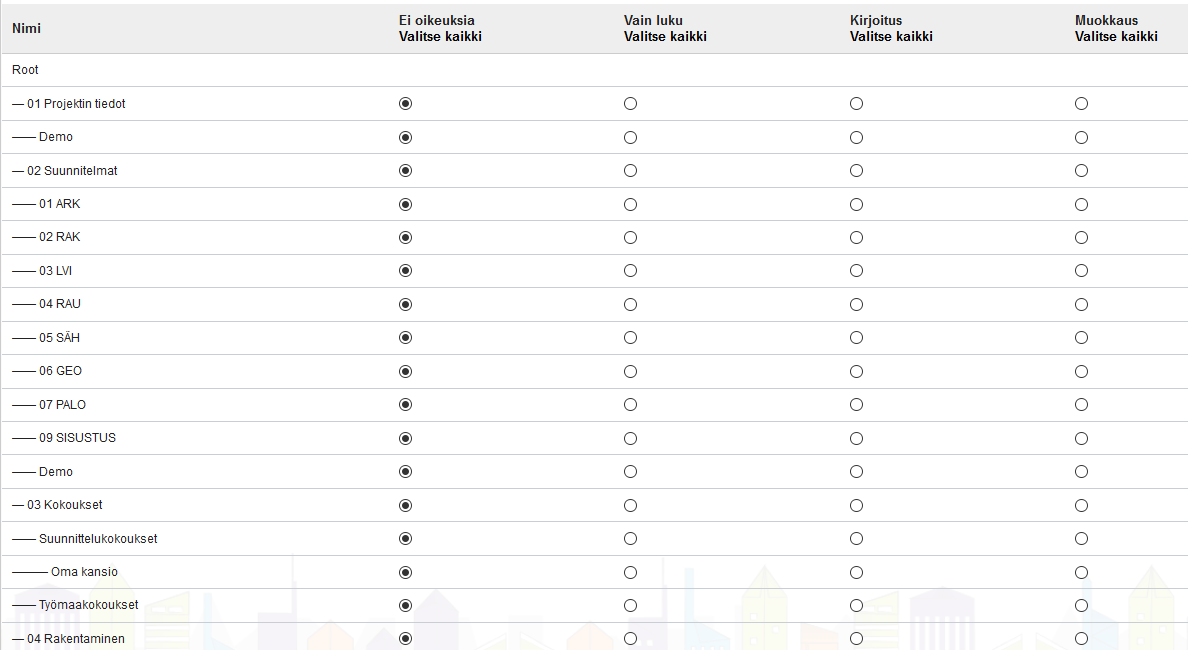Select 'Vain luku' for 01 Projektin tiedot
The image size is (1188, 650).
(630, 104)
